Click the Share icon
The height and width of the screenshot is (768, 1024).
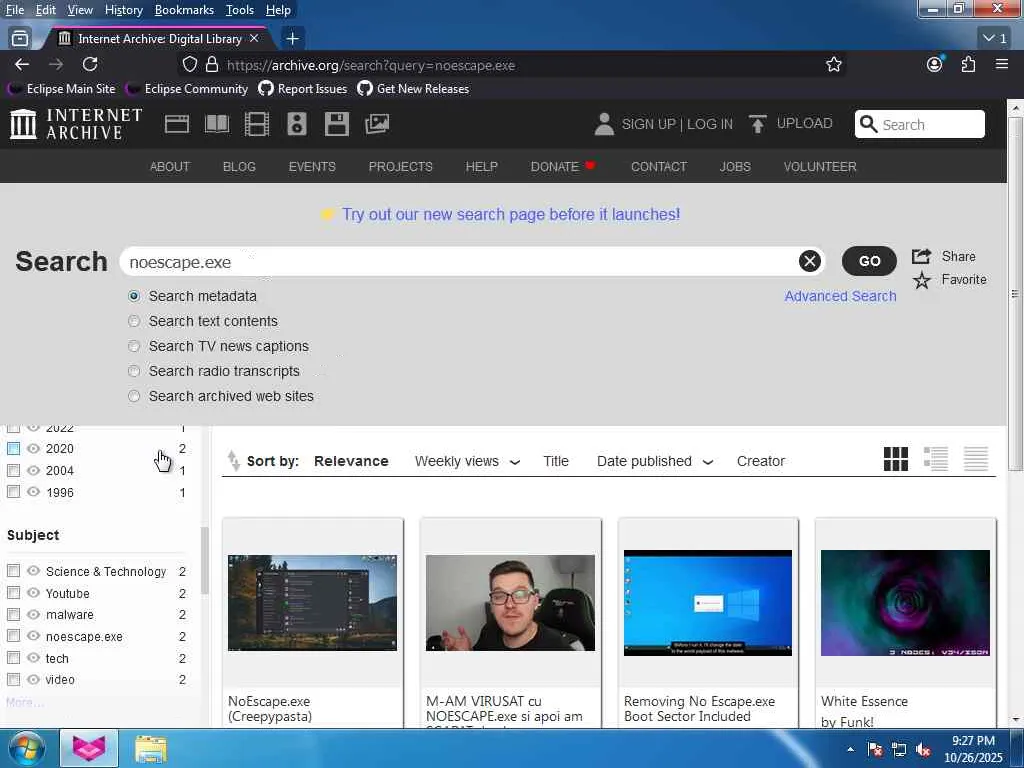click(x=921, y=256)
